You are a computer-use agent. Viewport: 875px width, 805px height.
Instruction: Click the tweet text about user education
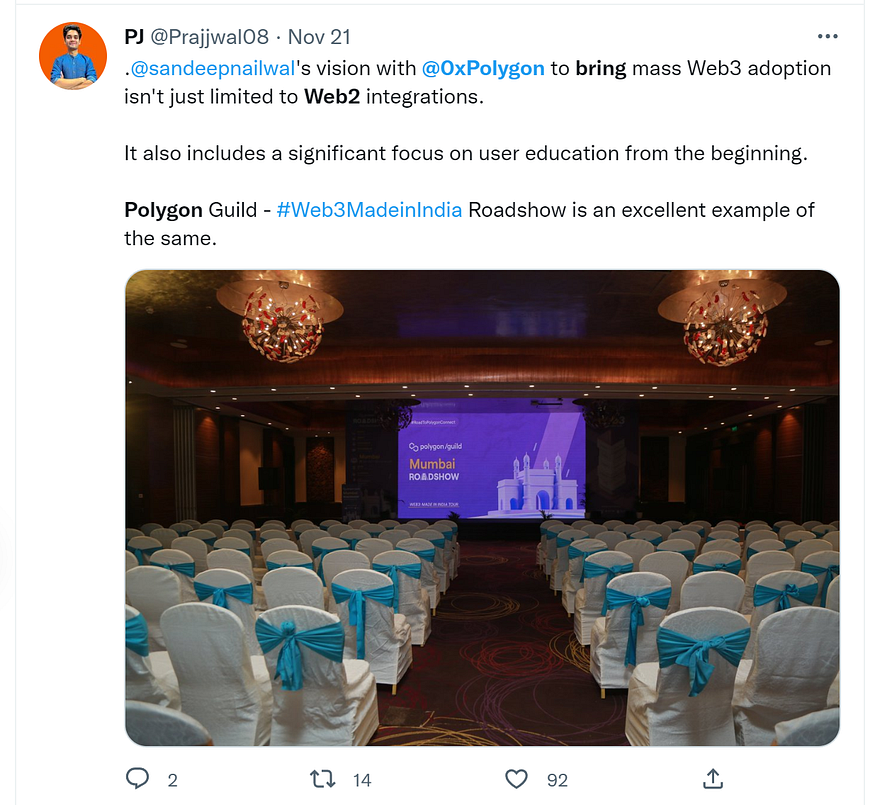(465, 153)
